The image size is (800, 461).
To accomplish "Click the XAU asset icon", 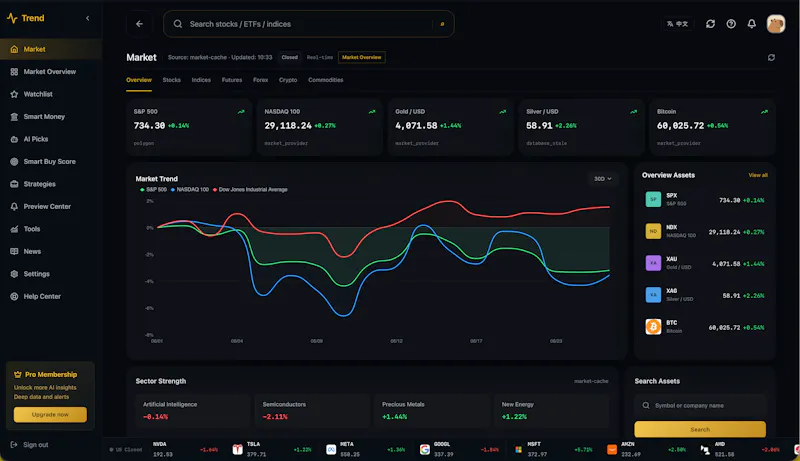I will [653, 263].
